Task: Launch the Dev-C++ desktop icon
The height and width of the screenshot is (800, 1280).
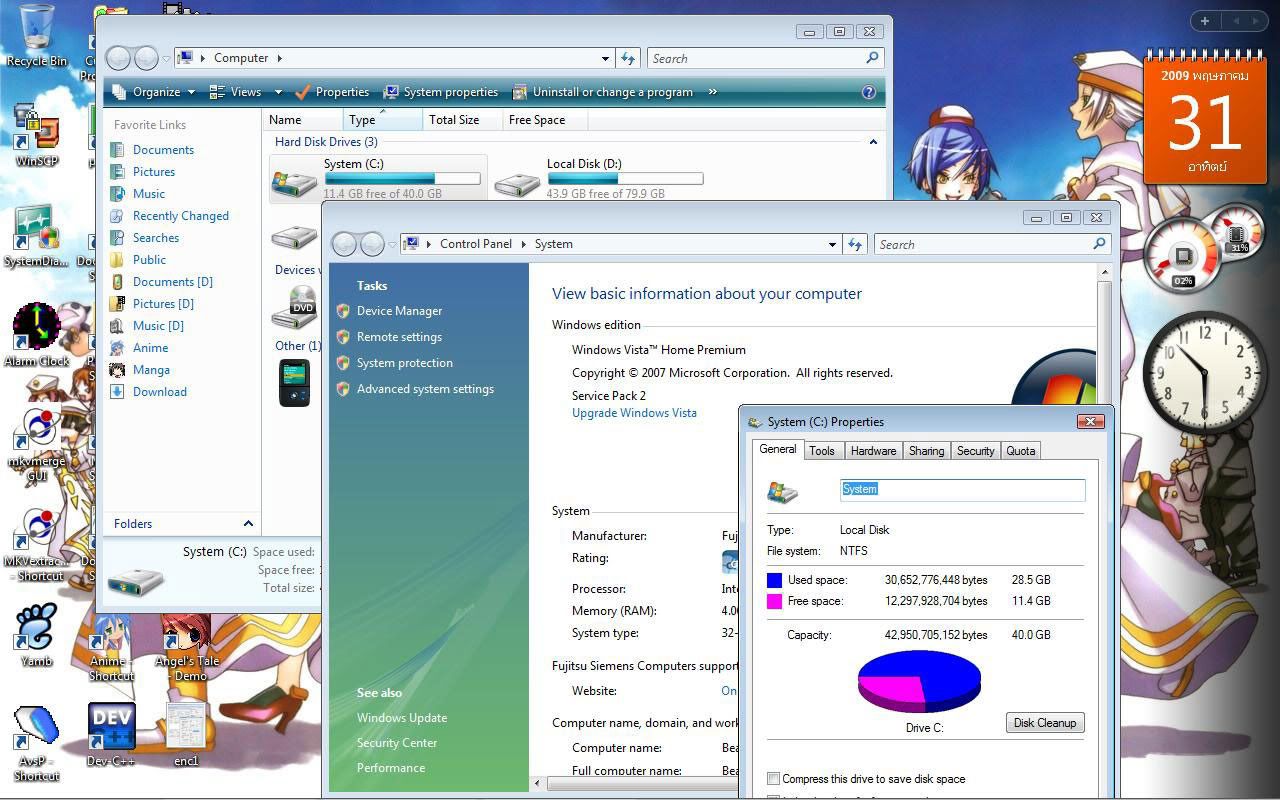Action: 111,727
